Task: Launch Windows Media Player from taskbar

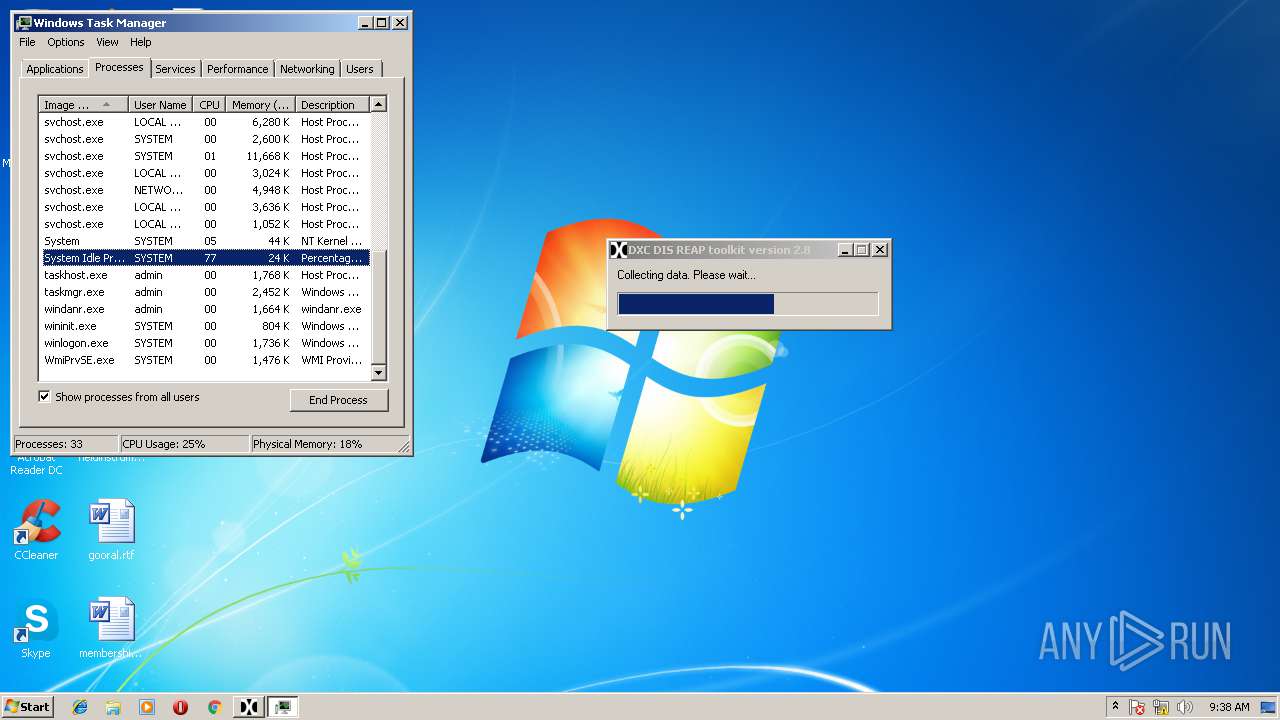Action: pos(147,707)
